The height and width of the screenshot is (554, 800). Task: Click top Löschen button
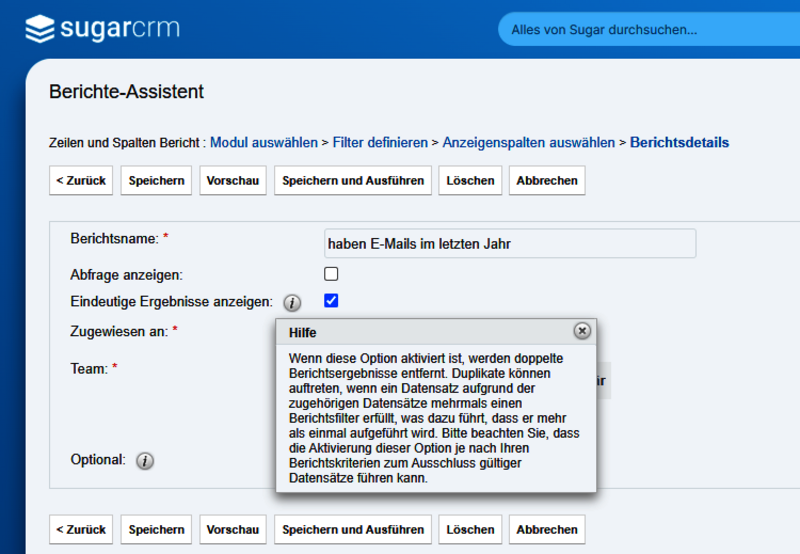(470, 181)
